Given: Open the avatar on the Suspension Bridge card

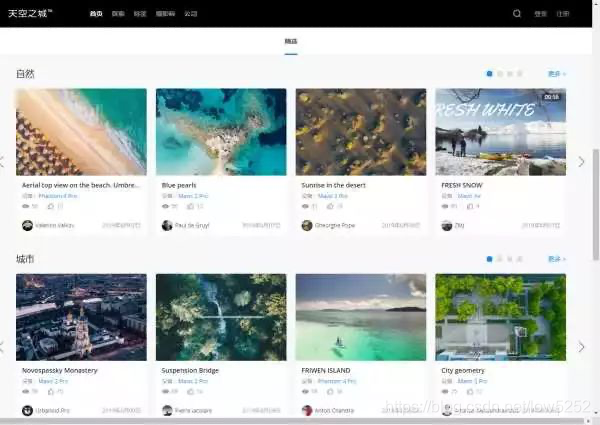Looking at the screenshot, I should pos(167,410).
